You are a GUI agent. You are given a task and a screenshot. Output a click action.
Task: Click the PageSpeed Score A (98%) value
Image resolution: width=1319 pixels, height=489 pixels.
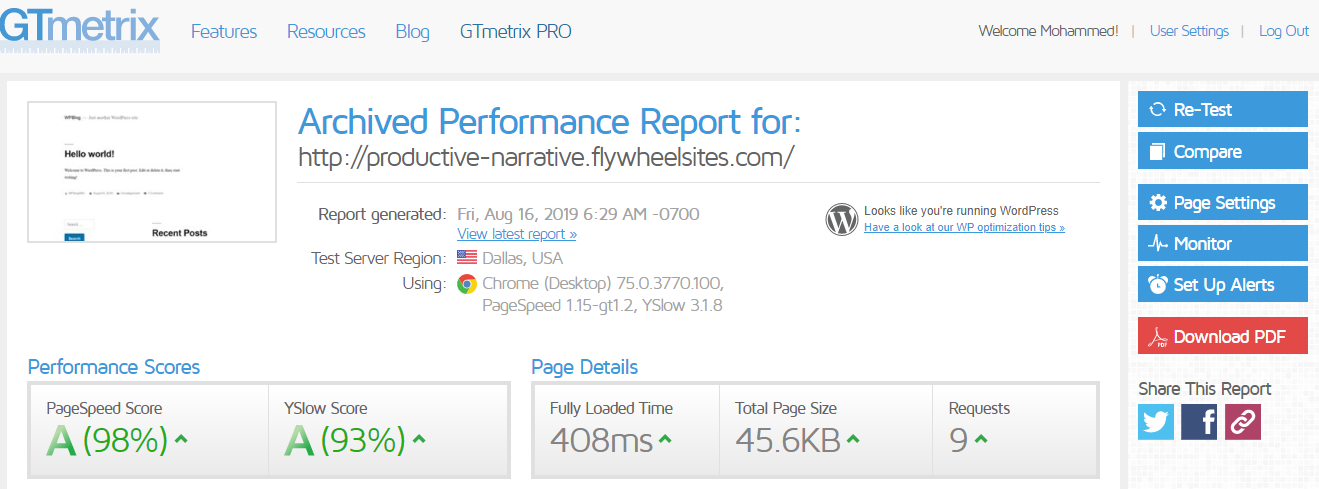[108, 440]
